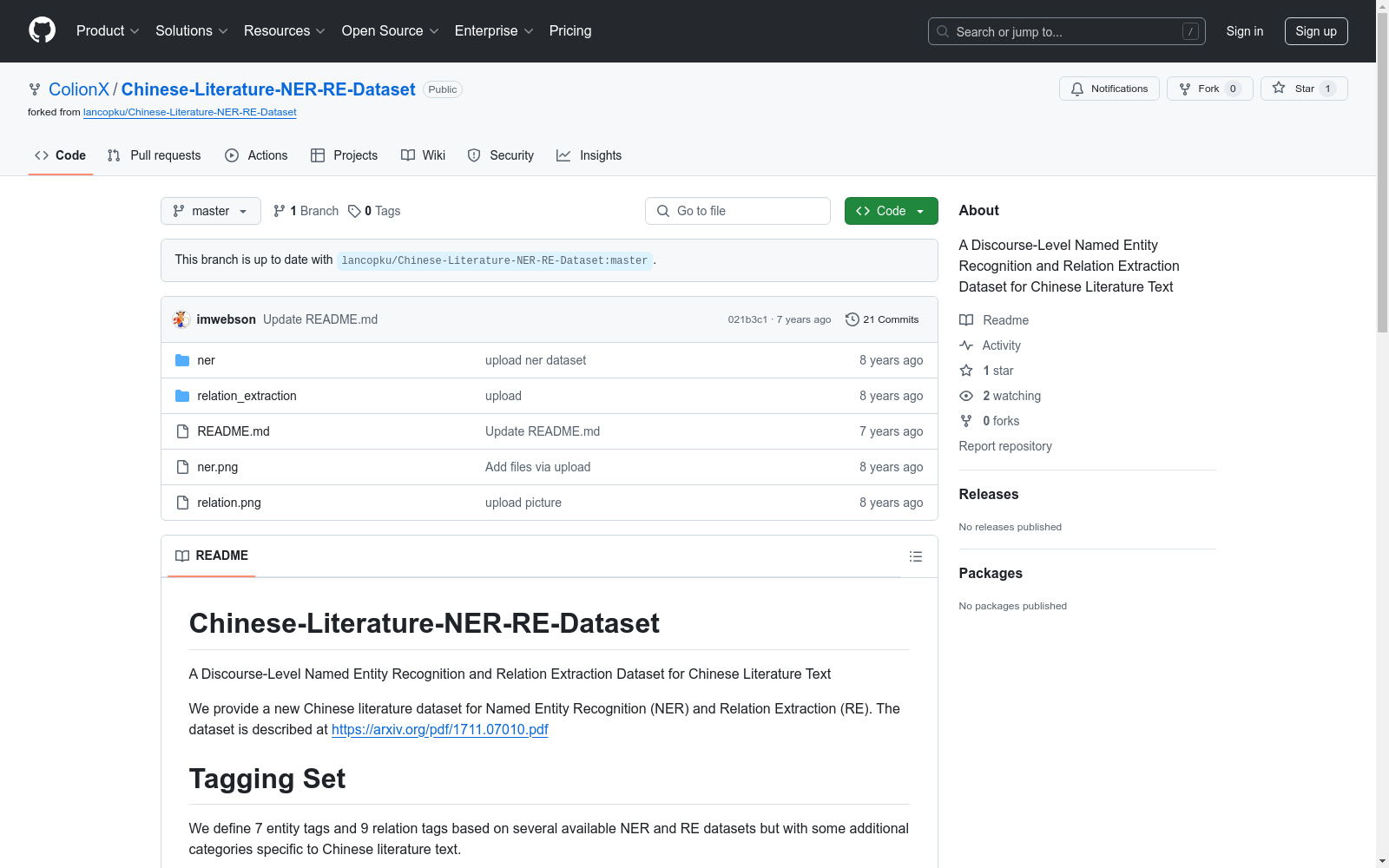Viewport: 1389px width, 868px height.
Task: Click the ner folder icon
Action: coord(182,360)
